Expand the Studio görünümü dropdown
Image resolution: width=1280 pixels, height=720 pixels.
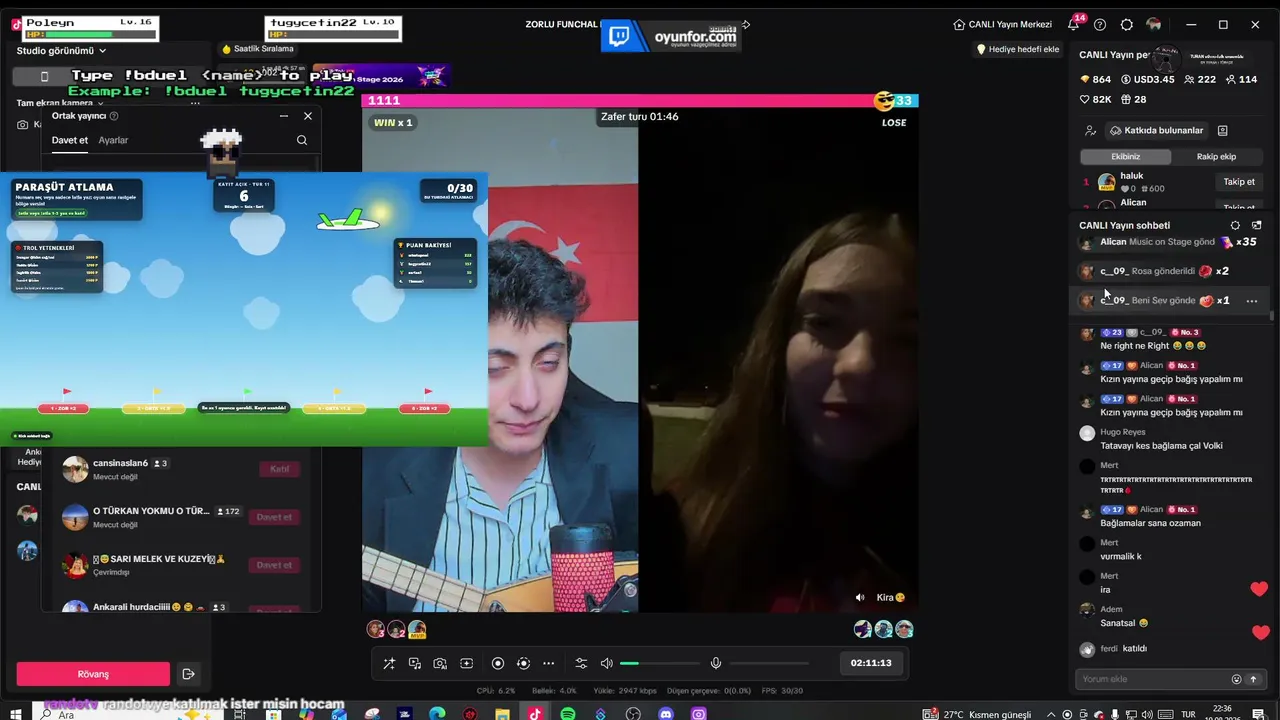(61, 51)
